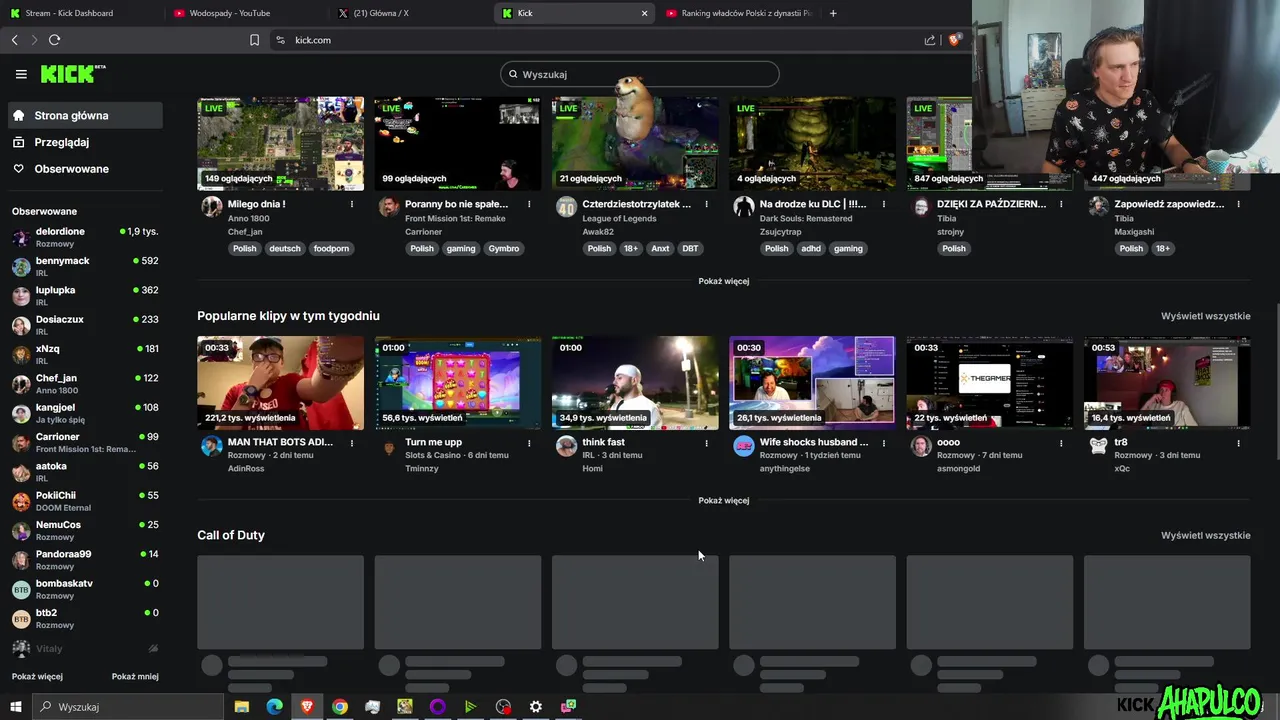1280x720 pixels.
Task: Open asmongold avatar under clip
Action: (x=921, y=446)
